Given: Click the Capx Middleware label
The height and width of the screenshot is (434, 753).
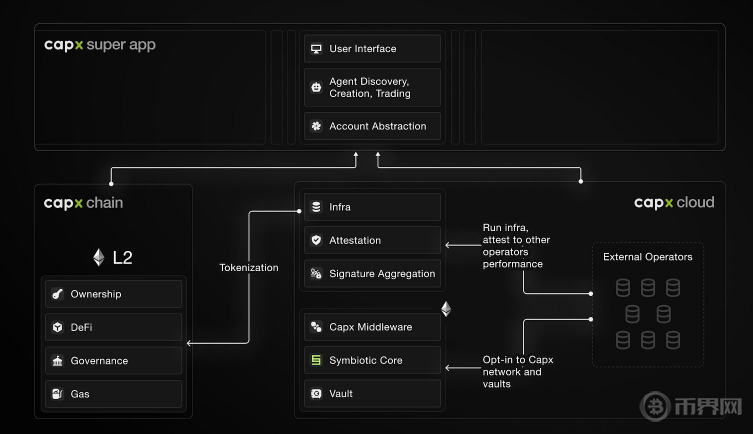Looking at the screenshot, I should click(371, 327).
